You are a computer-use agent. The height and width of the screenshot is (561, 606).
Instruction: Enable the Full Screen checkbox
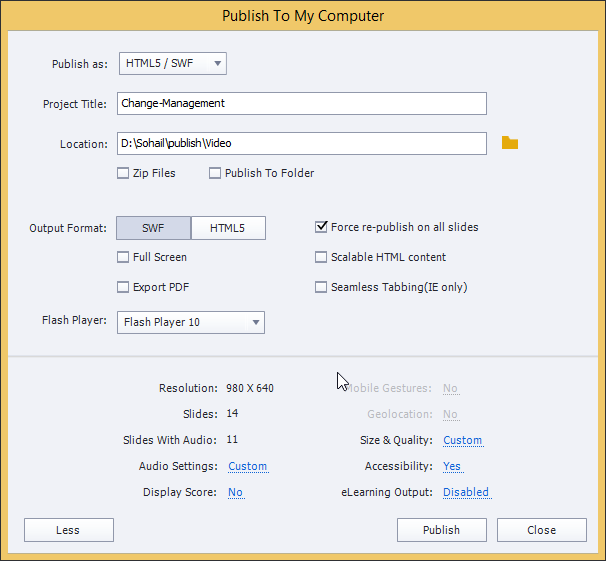pos(123,257)
